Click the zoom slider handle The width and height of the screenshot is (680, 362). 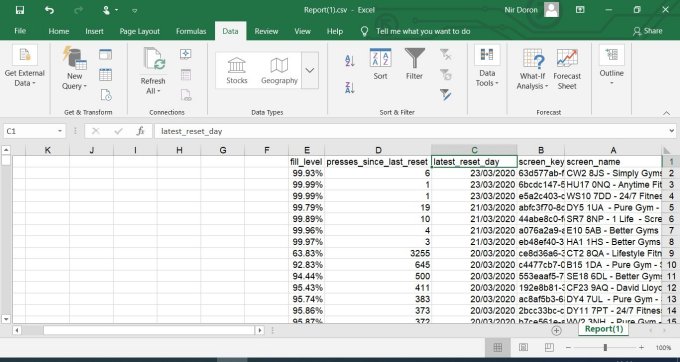(605, 347)
